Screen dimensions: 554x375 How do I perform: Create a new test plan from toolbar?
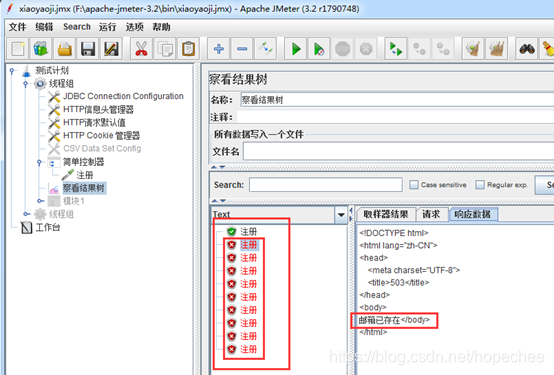tap(18, 49)
